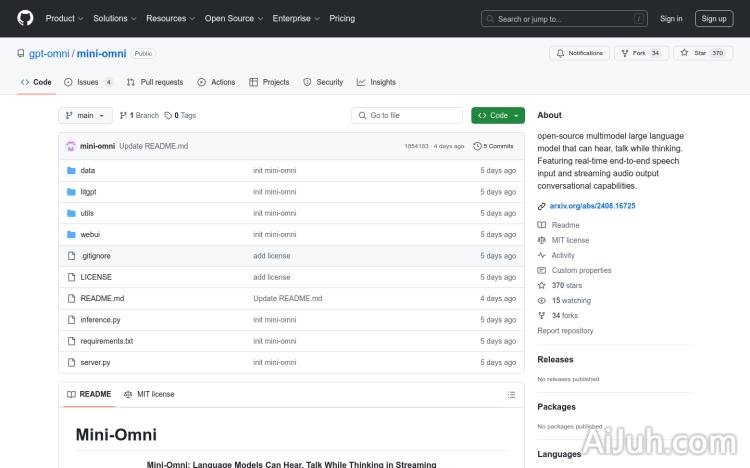Screen dimensions: 750x468
Task: Expand the green Code dropdown
Action: point(498,115)
